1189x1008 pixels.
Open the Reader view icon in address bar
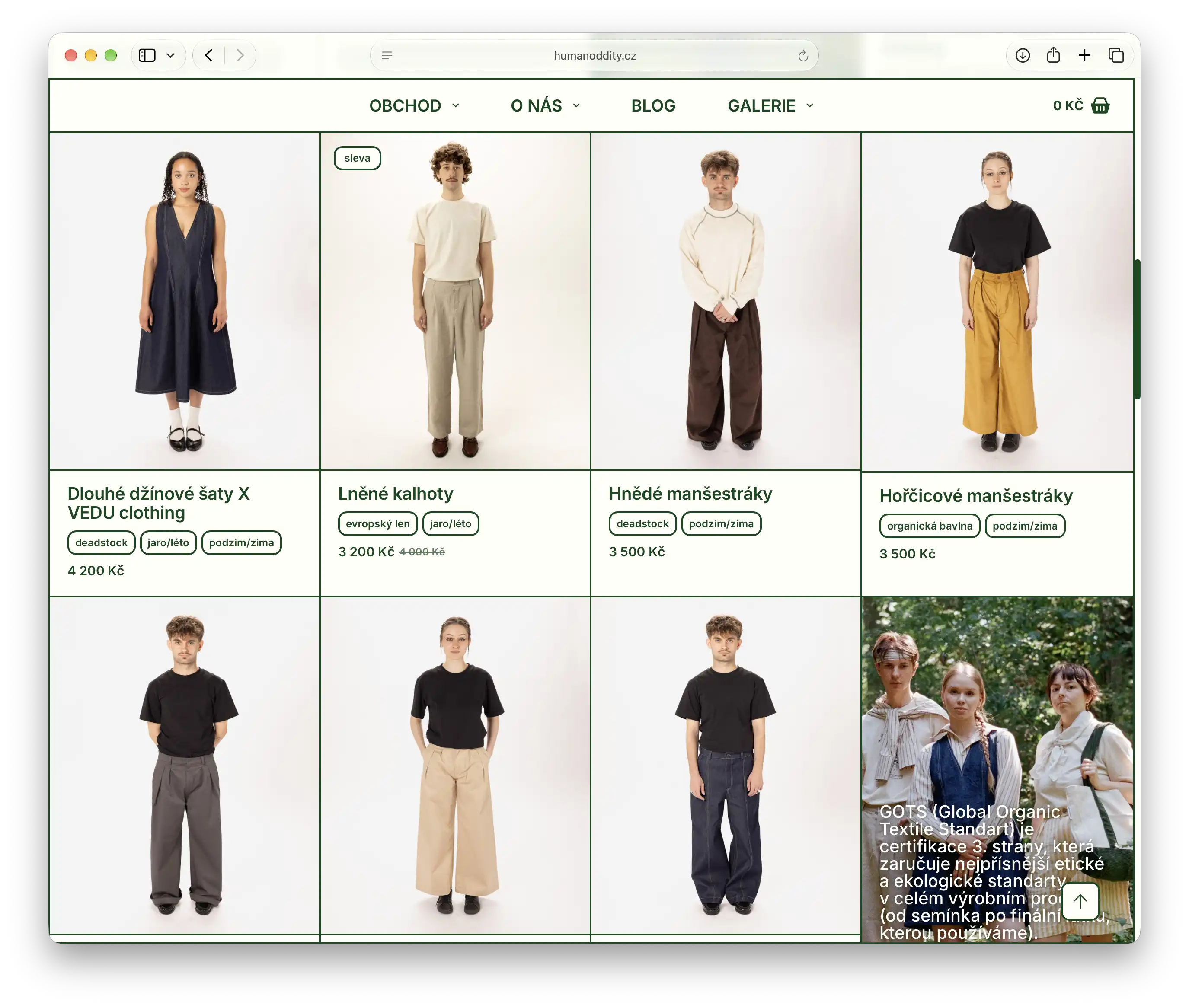pos(387,55)
